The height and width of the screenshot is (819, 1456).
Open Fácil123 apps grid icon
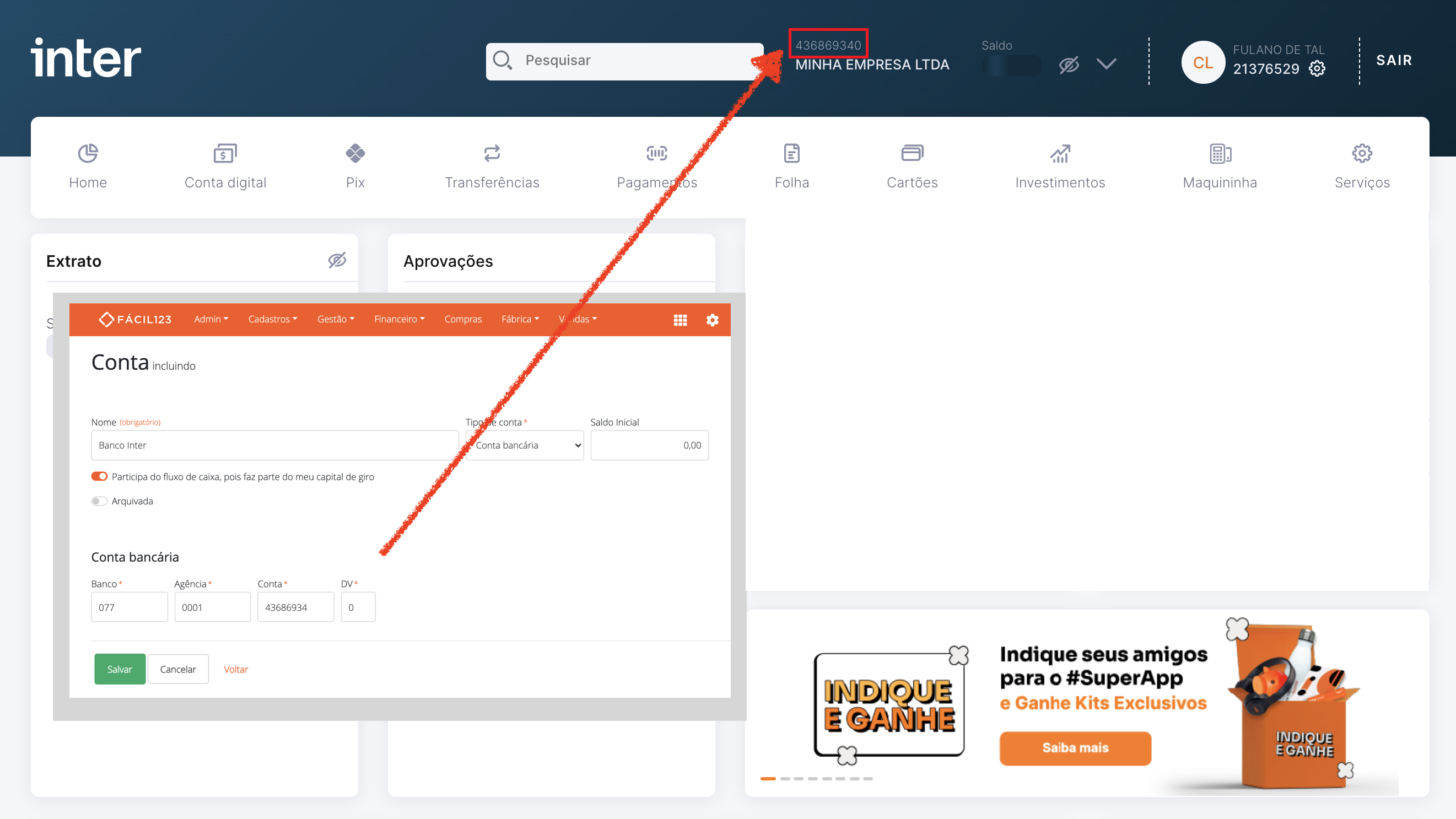pyautogui.click(x=680, y=320)
